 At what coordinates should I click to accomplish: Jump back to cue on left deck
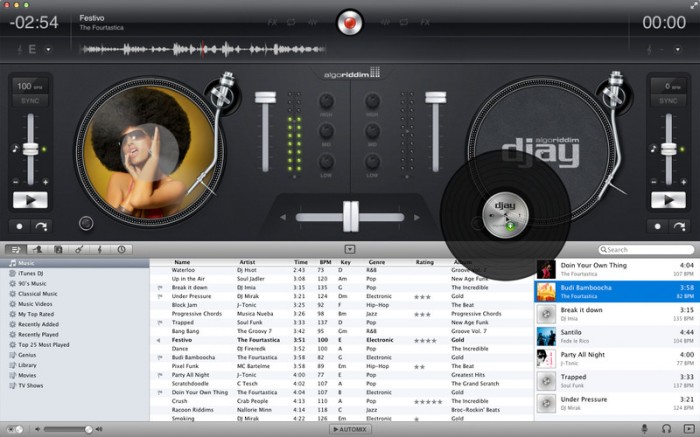point(41,226)
